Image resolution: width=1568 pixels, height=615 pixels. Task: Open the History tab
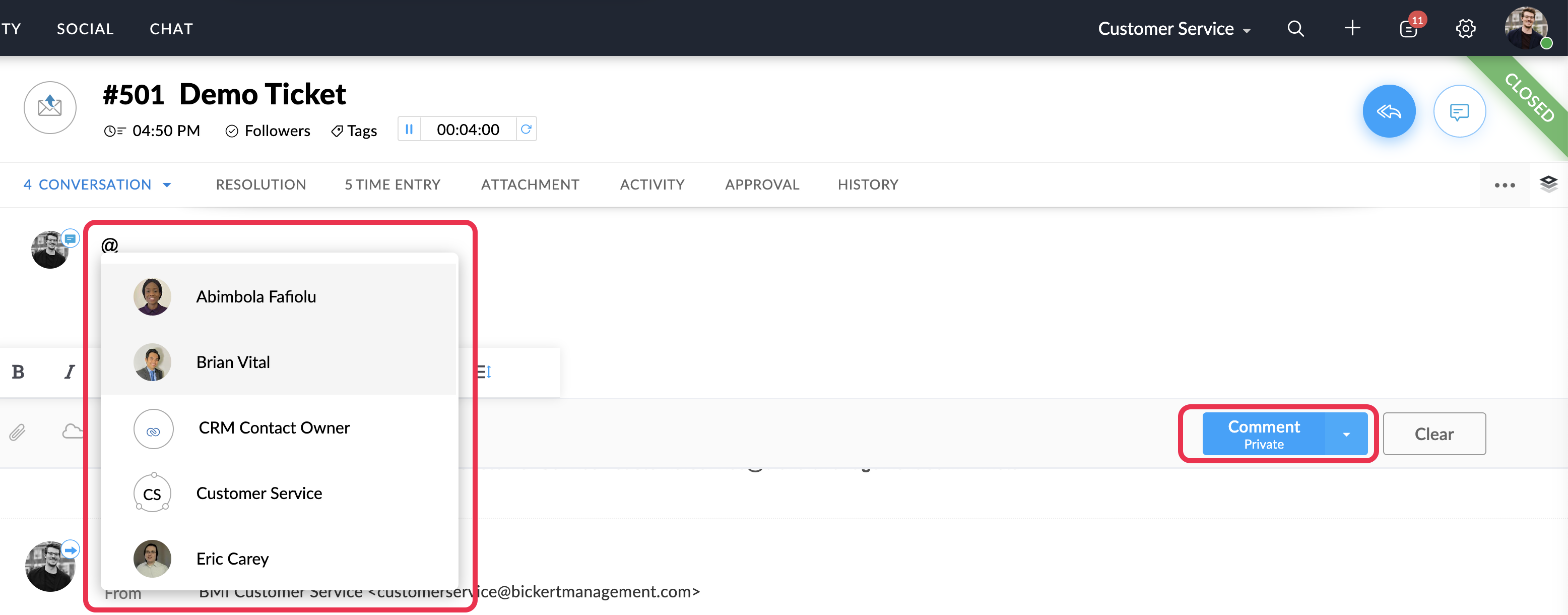pos(868,184)
